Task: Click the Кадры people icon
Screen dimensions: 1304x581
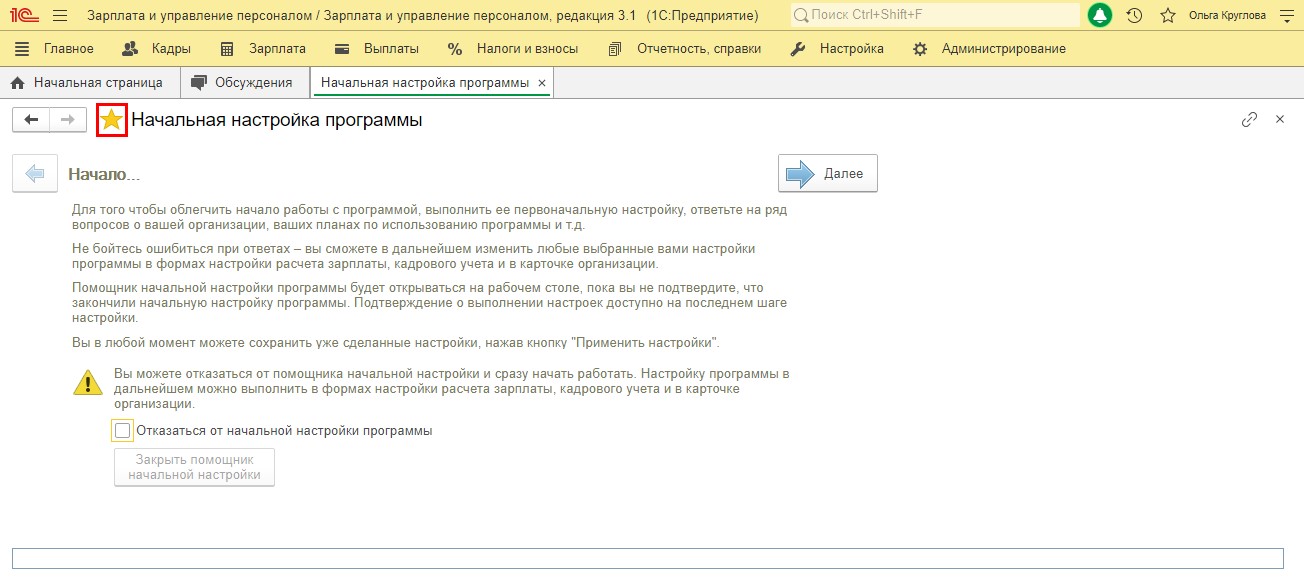Action: [129, 49]
